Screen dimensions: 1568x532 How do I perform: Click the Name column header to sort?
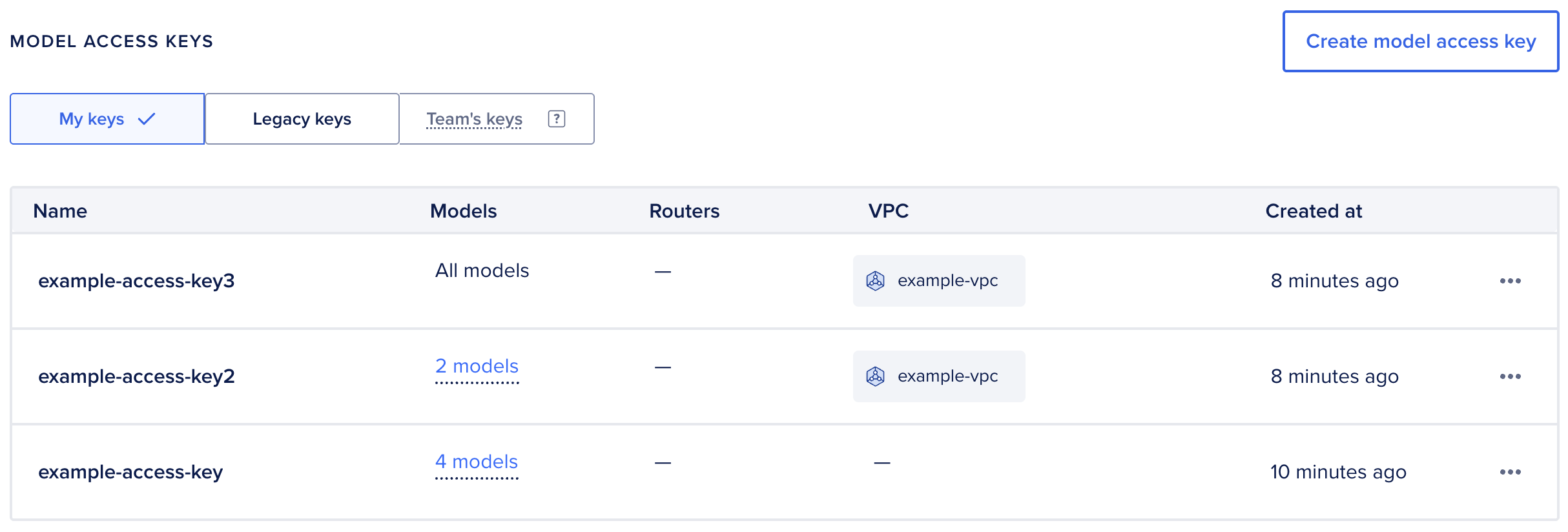pyautogui.click(x=59, y=210)
